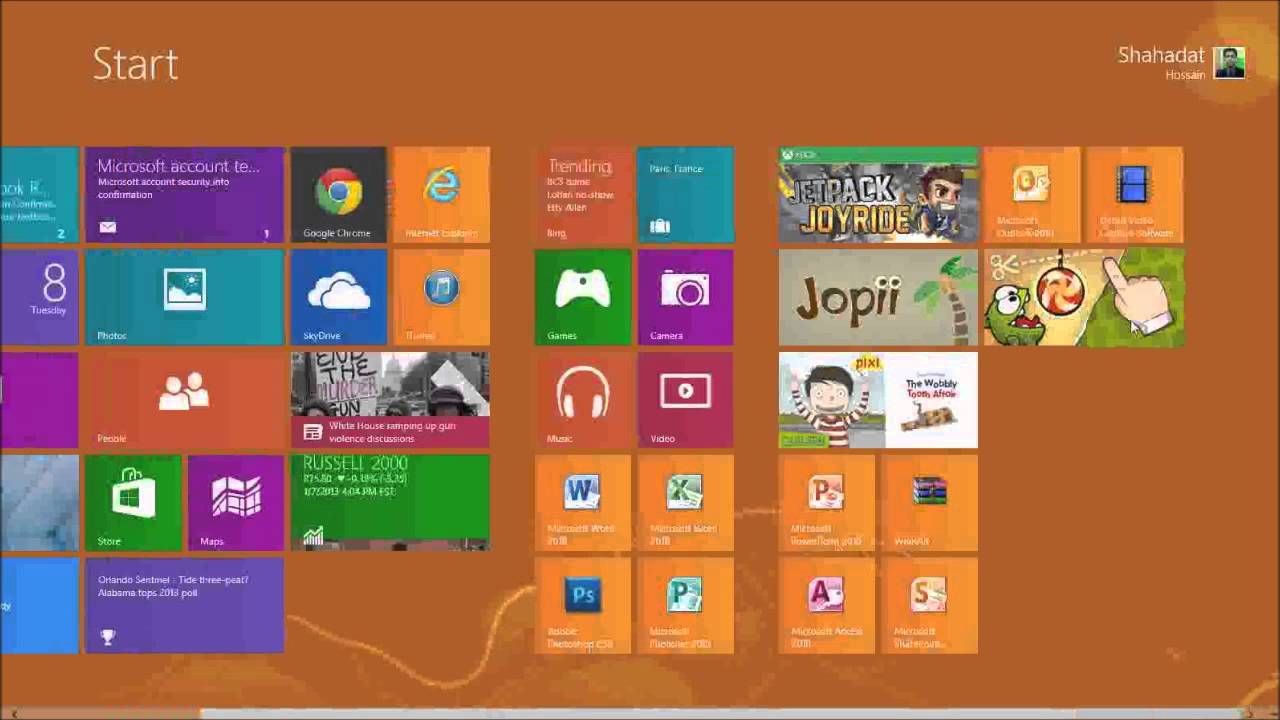Open the SkyDrive tile

pyautogui.click(x=338, y=298)
